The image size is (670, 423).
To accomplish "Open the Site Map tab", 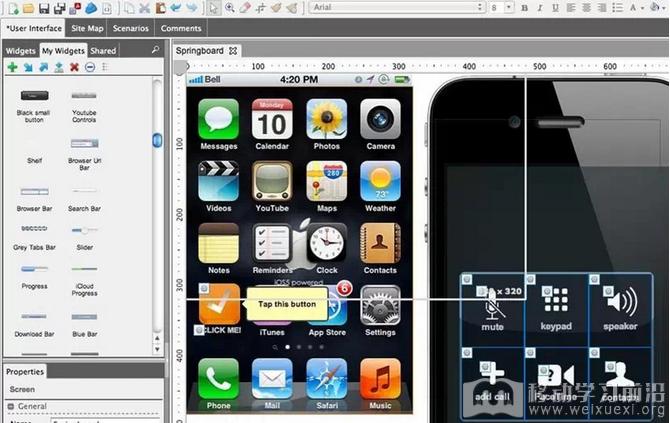I will 87,28.
